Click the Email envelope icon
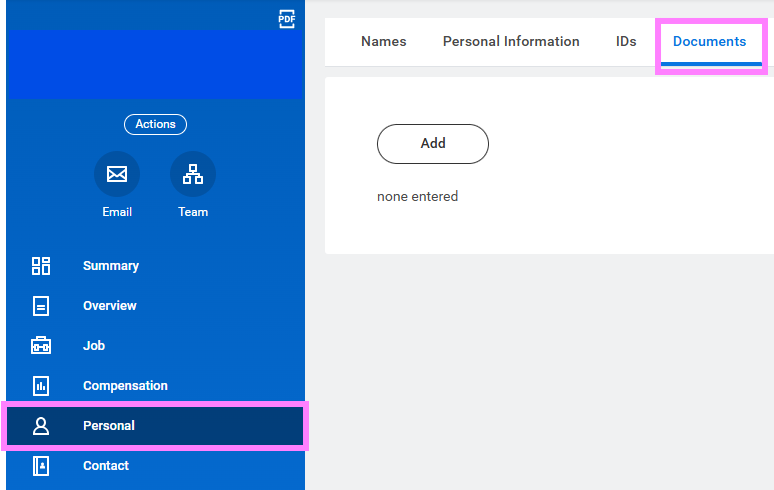The image size is (774, 490). click(x=117, y=174)
